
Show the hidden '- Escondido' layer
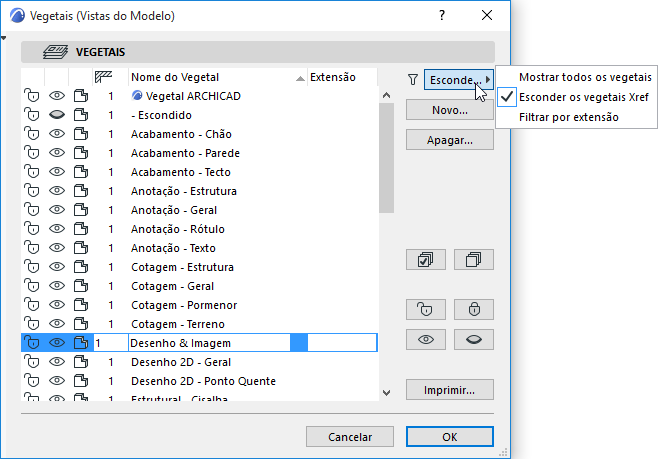pyautogui.click(x=57, y=115)
